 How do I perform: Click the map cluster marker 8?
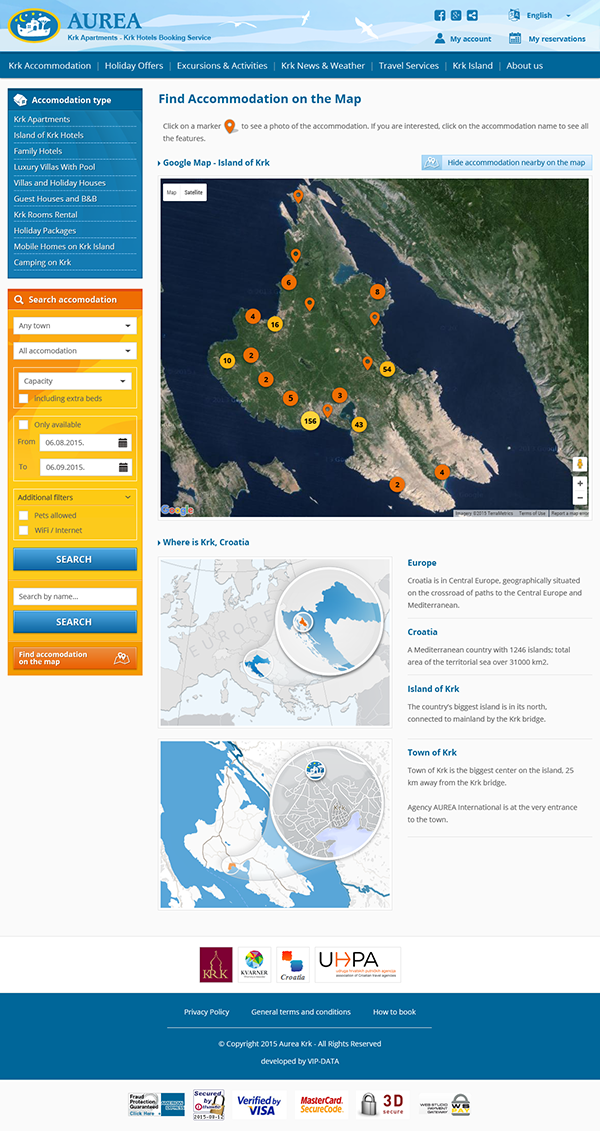[x=377, y=292]
